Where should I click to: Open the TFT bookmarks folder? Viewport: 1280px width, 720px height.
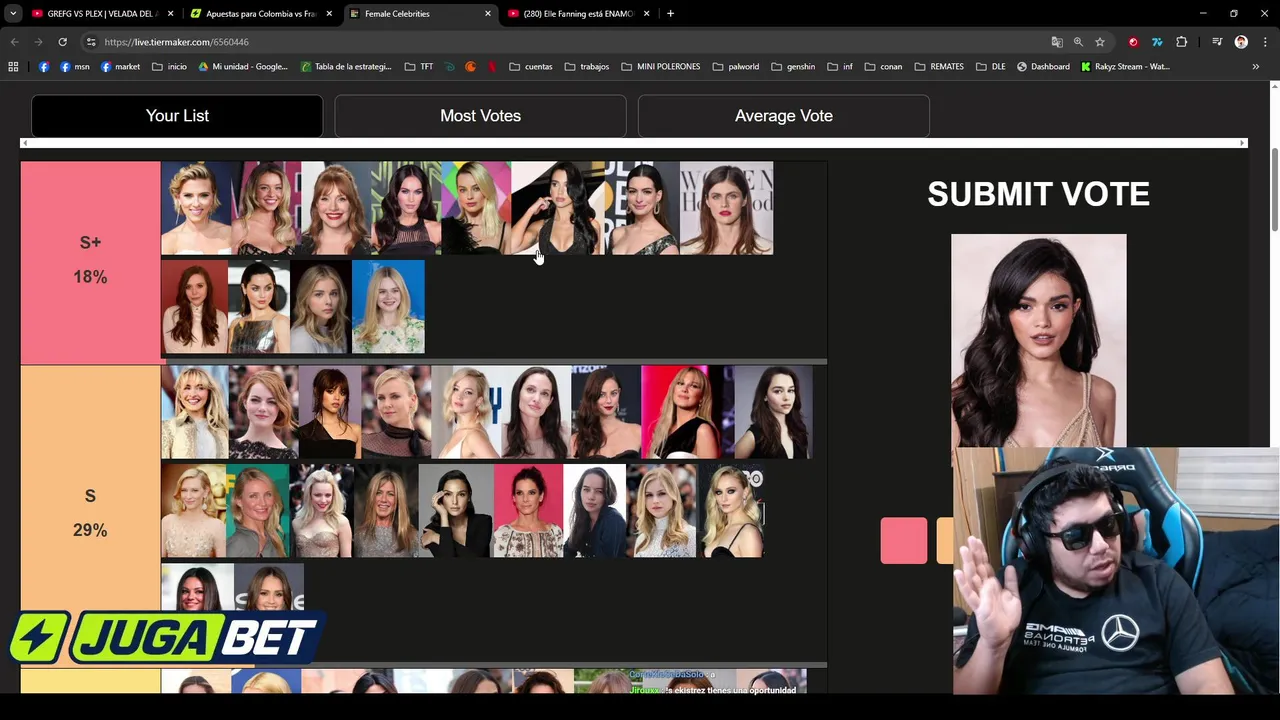(x=419, y=67)
